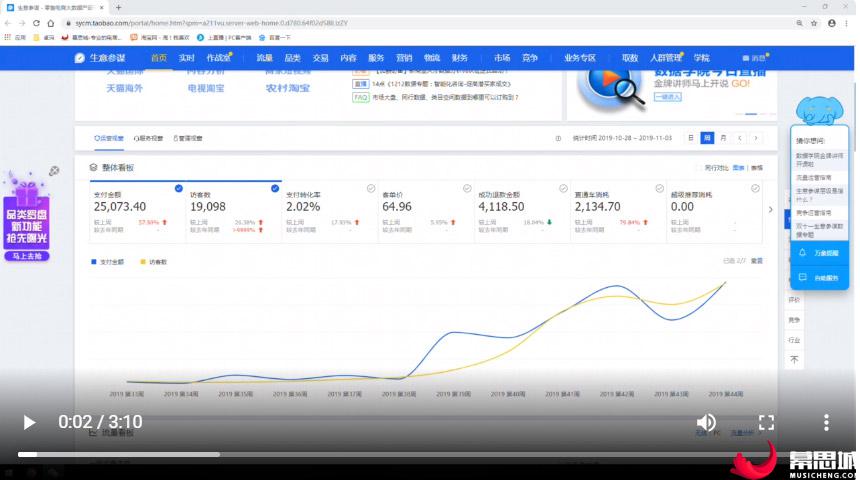860x480 pixels.
Task: Open the FAQ tagged announcement
Action: (x=435, y=97)
